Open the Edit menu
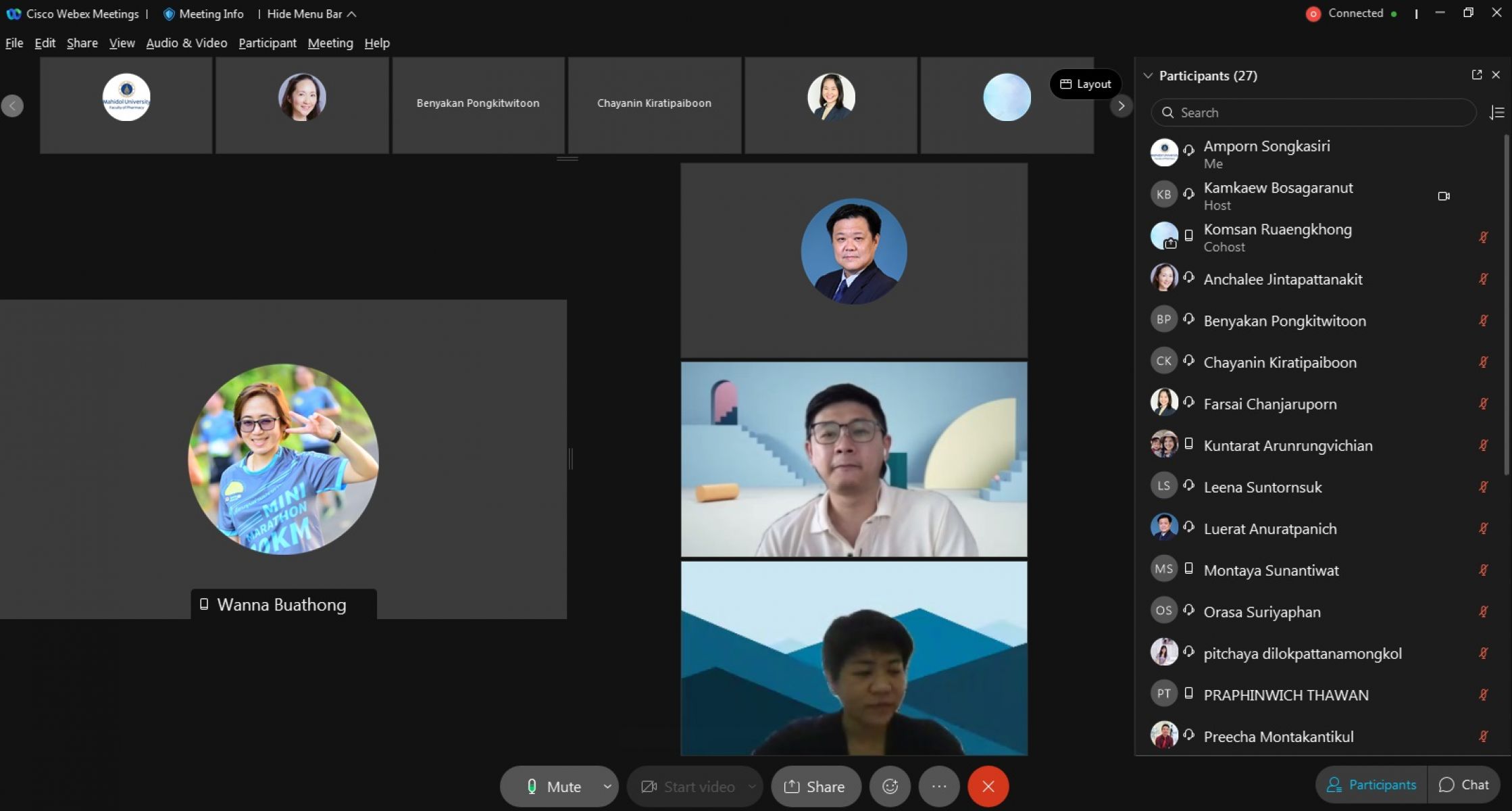The height and width of the screenshot is (811, 1512). (45, 43)
